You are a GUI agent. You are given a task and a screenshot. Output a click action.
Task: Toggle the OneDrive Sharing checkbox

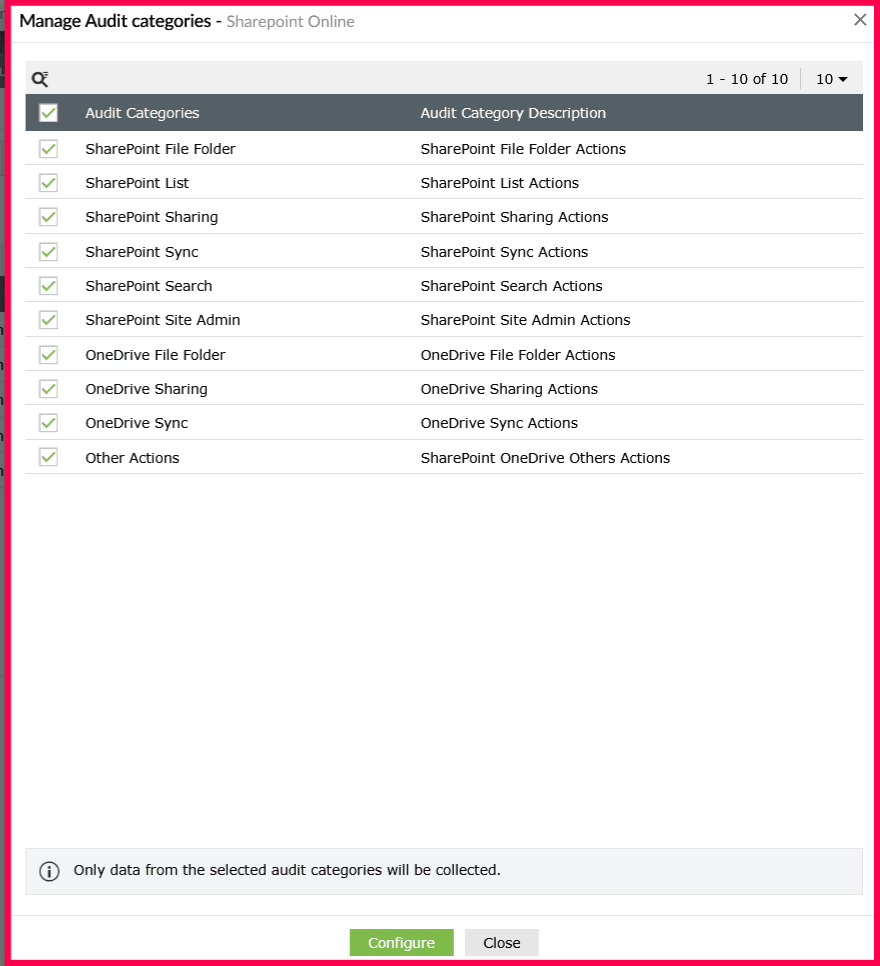(x=48, y=389)
